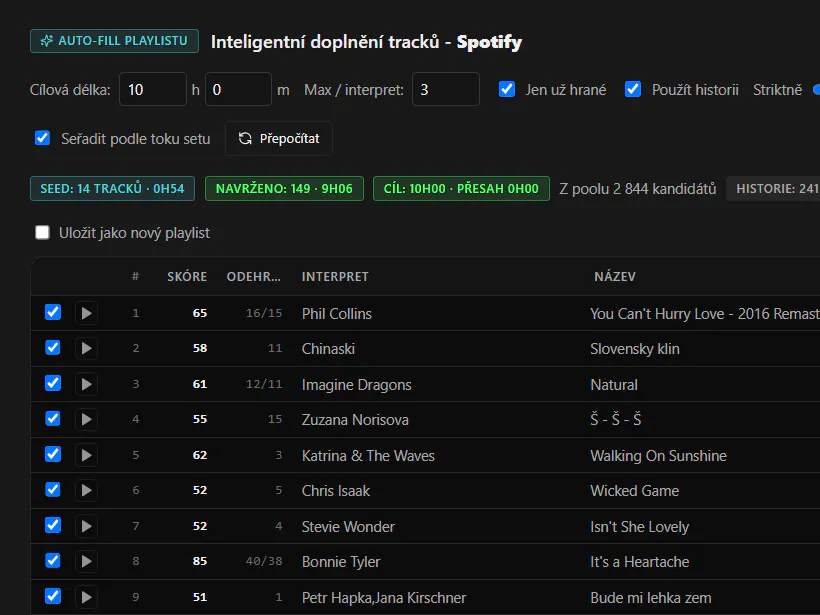Screen dimensions: 820x615
Task: Select the Chris Isaak artist cell
Action: [336, 491]
